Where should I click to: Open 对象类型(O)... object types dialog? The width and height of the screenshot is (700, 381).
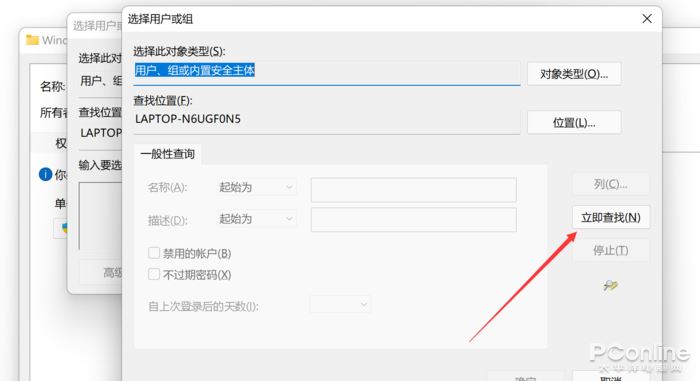(574, 74)
